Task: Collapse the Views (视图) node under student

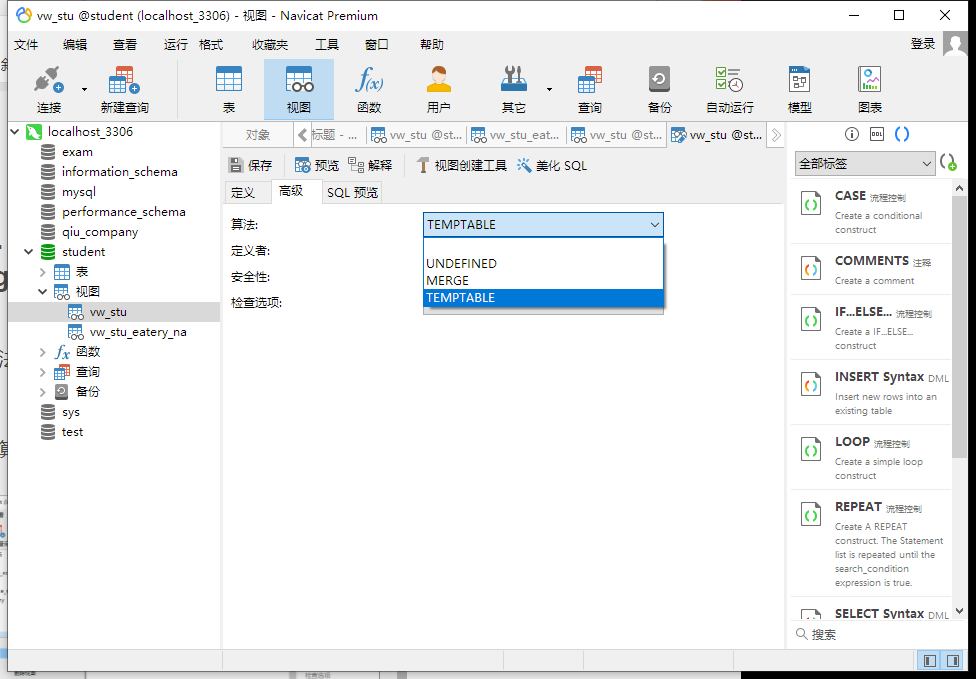Action: tap(42, 292)
